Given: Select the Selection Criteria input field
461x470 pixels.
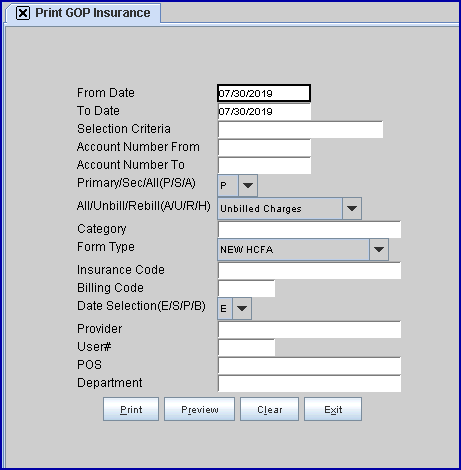Looking at the screenshot, I should 300,129.
